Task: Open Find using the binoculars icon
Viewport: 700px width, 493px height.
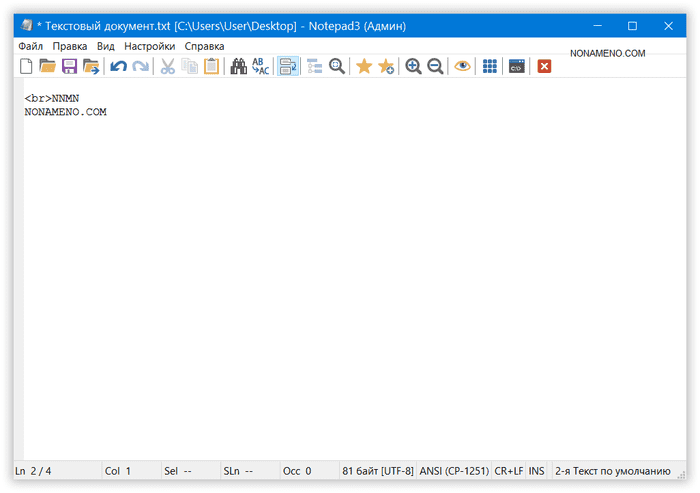Action: (x=238, y=66)
